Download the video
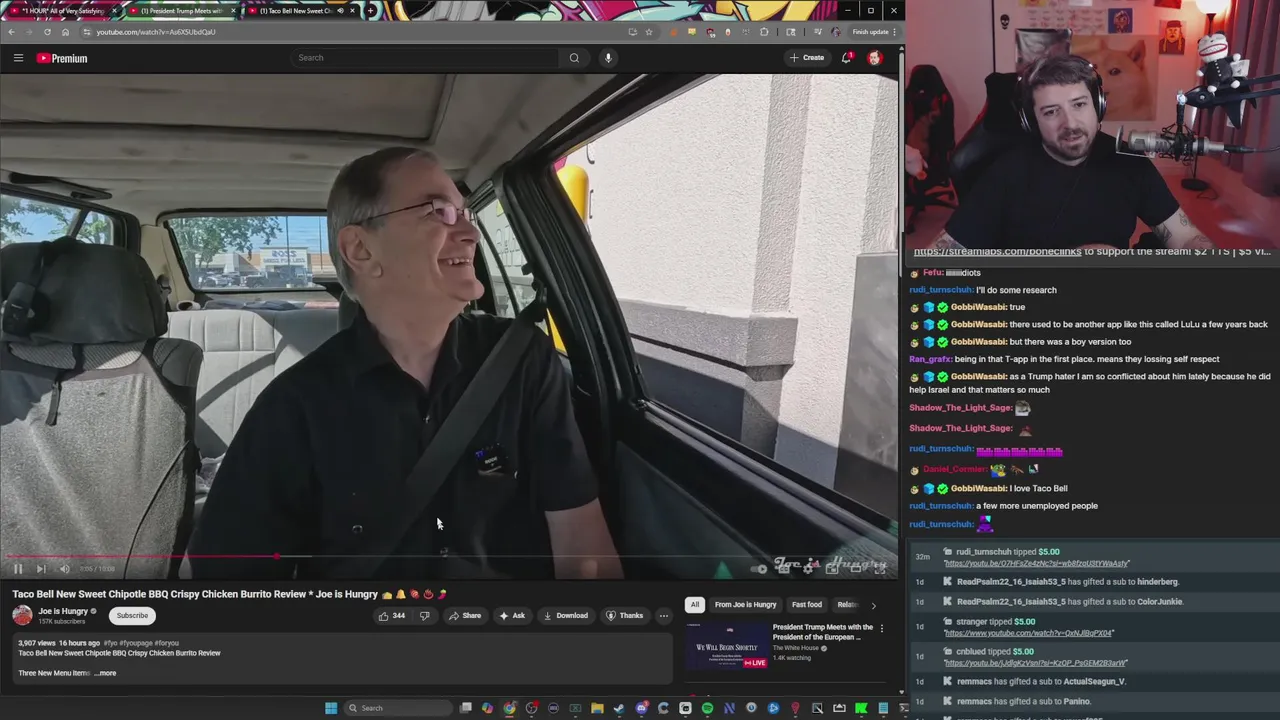 click(566, 616)
